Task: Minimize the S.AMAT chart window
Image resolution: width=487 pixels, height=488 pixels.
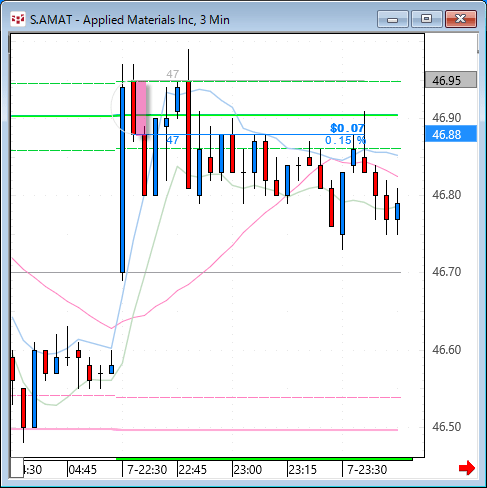Action: coord(393,19)
